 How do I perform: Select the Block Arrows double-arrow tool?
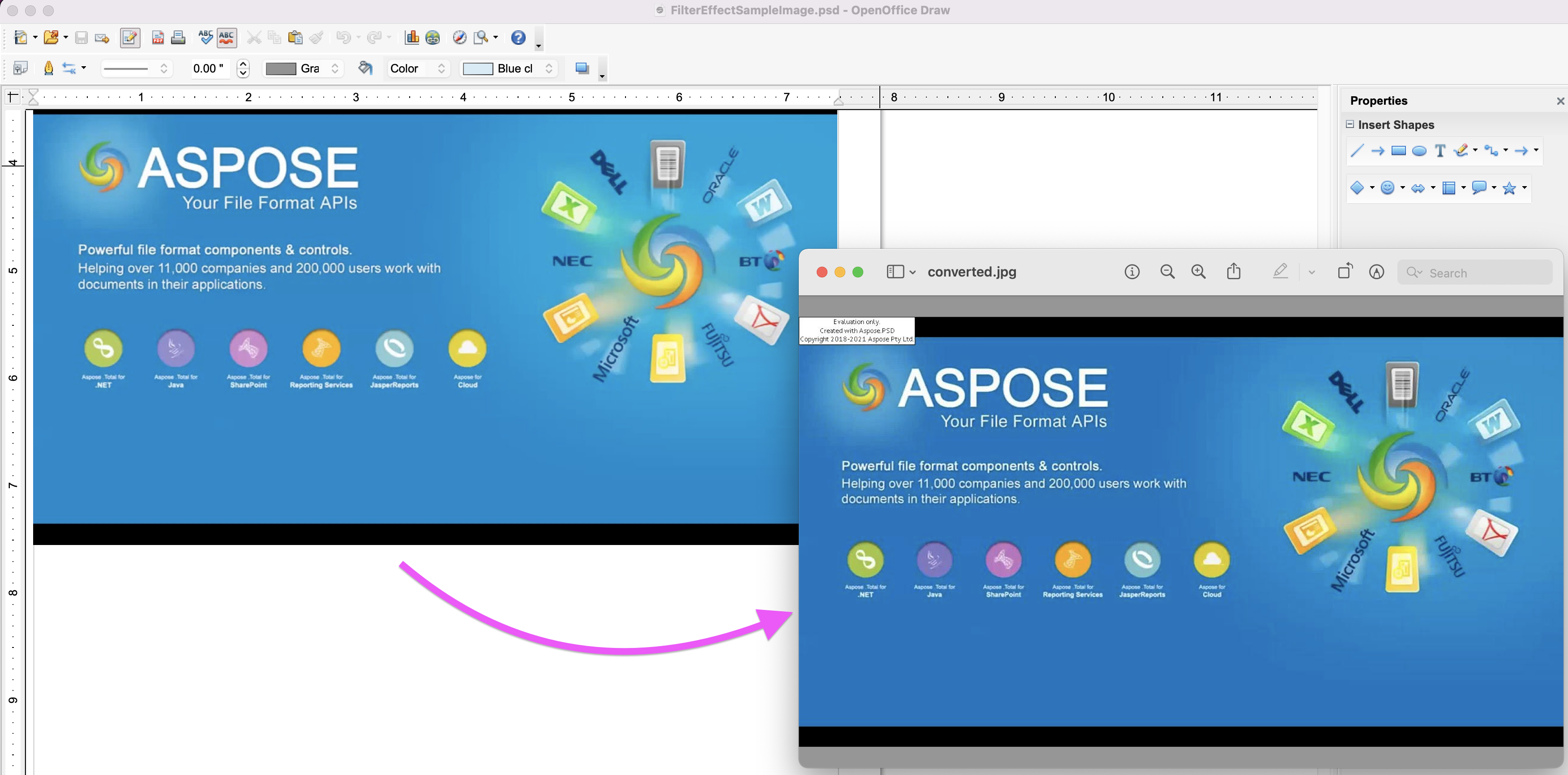click(x=1418, y=188)
